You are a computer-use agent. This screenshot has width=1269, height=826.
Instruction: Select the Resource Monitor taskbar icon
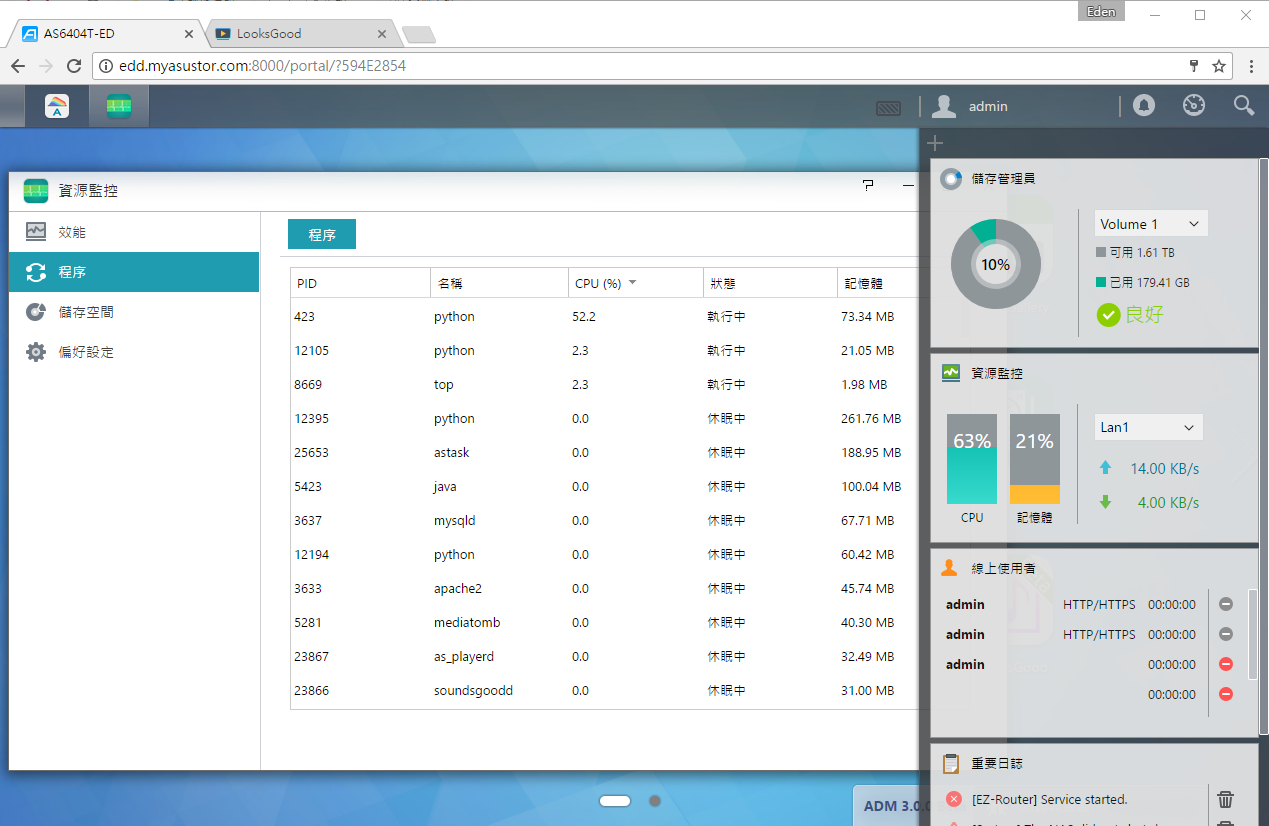[119, 106]
